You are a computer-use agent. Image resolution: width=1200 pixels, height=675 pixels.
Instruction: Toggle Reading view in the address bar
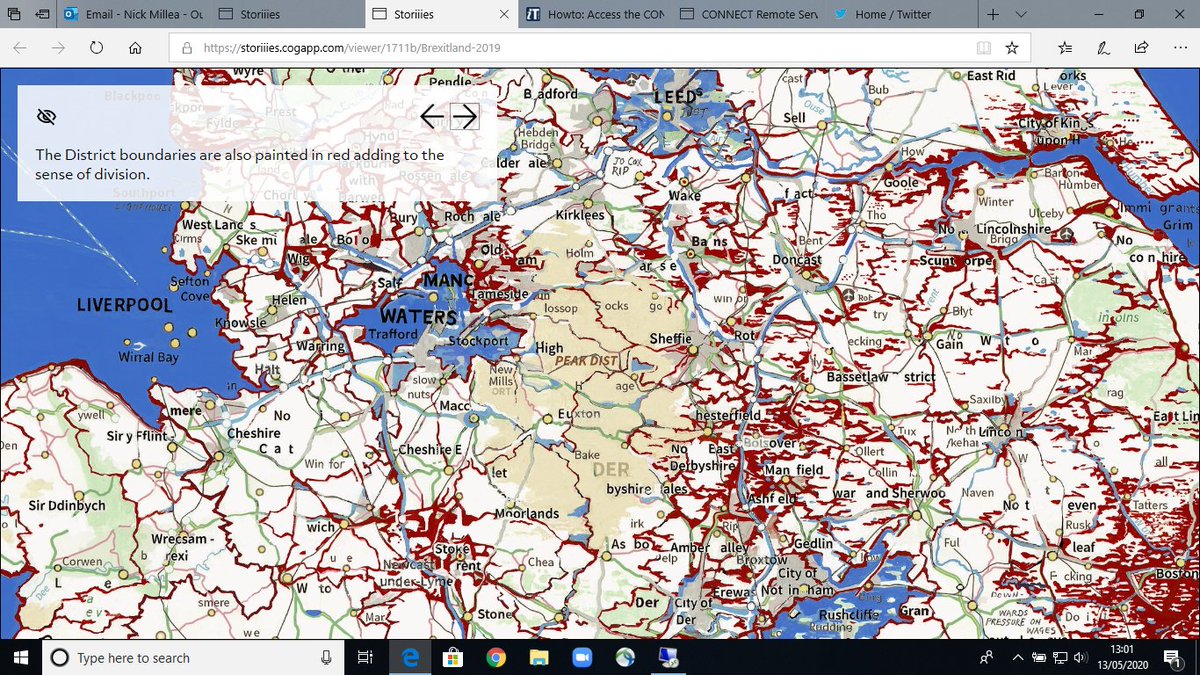(984, 47)
